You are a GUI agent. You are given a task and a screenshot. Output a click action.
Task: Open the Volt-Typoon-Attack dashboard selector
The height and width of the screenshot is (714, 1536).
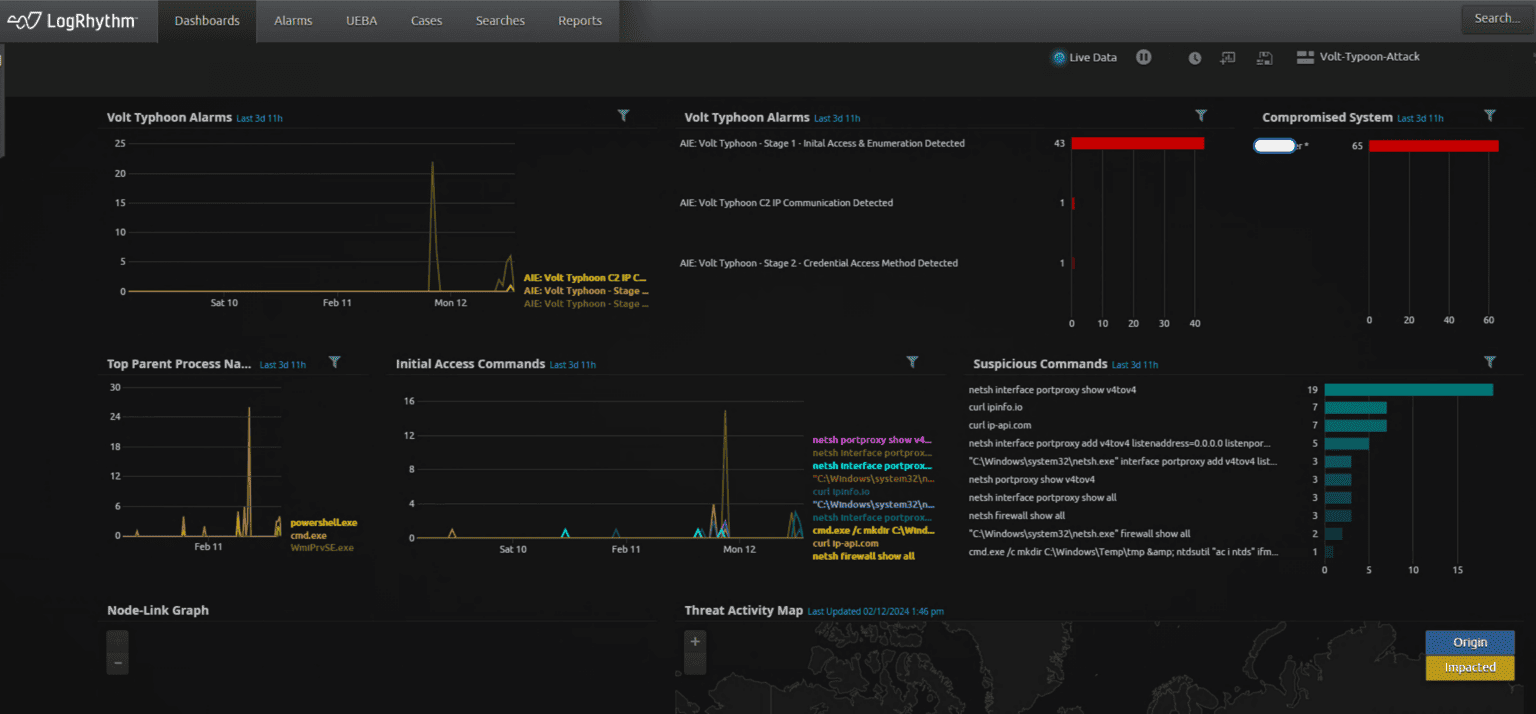click(x=1357, y=57)
